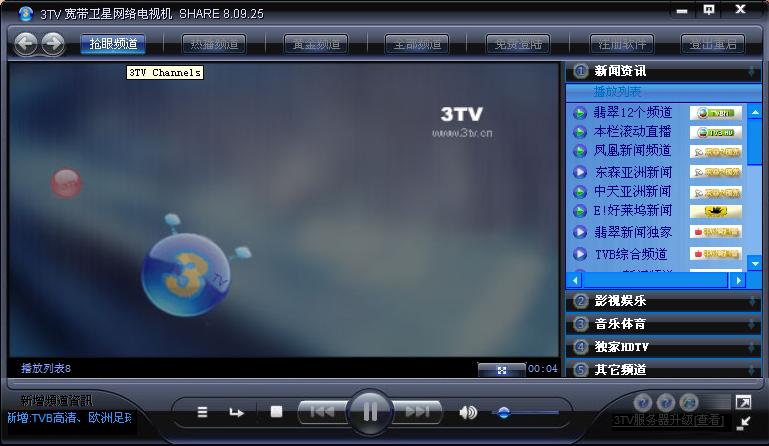Skip to the previous channel
The height and width of the screenshot is (446, 769).
(322, 411)
